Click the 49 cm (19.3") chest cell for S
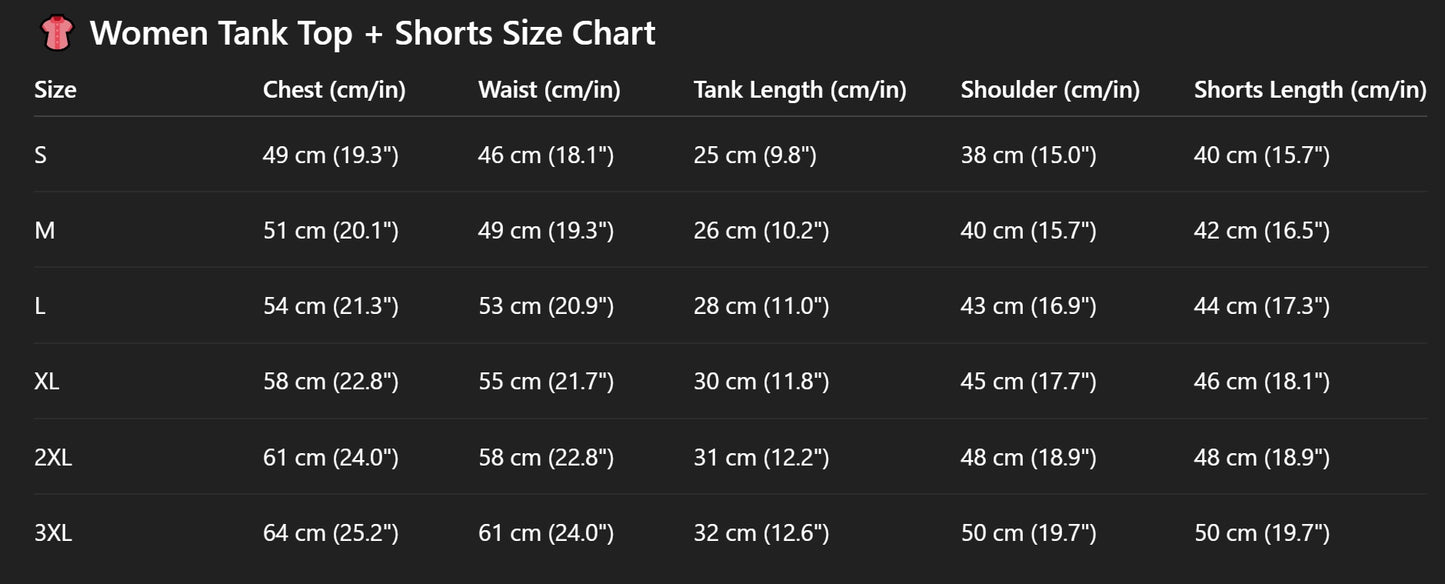The width and height of the screenshot is (1445, 584). tap(331, 155)
